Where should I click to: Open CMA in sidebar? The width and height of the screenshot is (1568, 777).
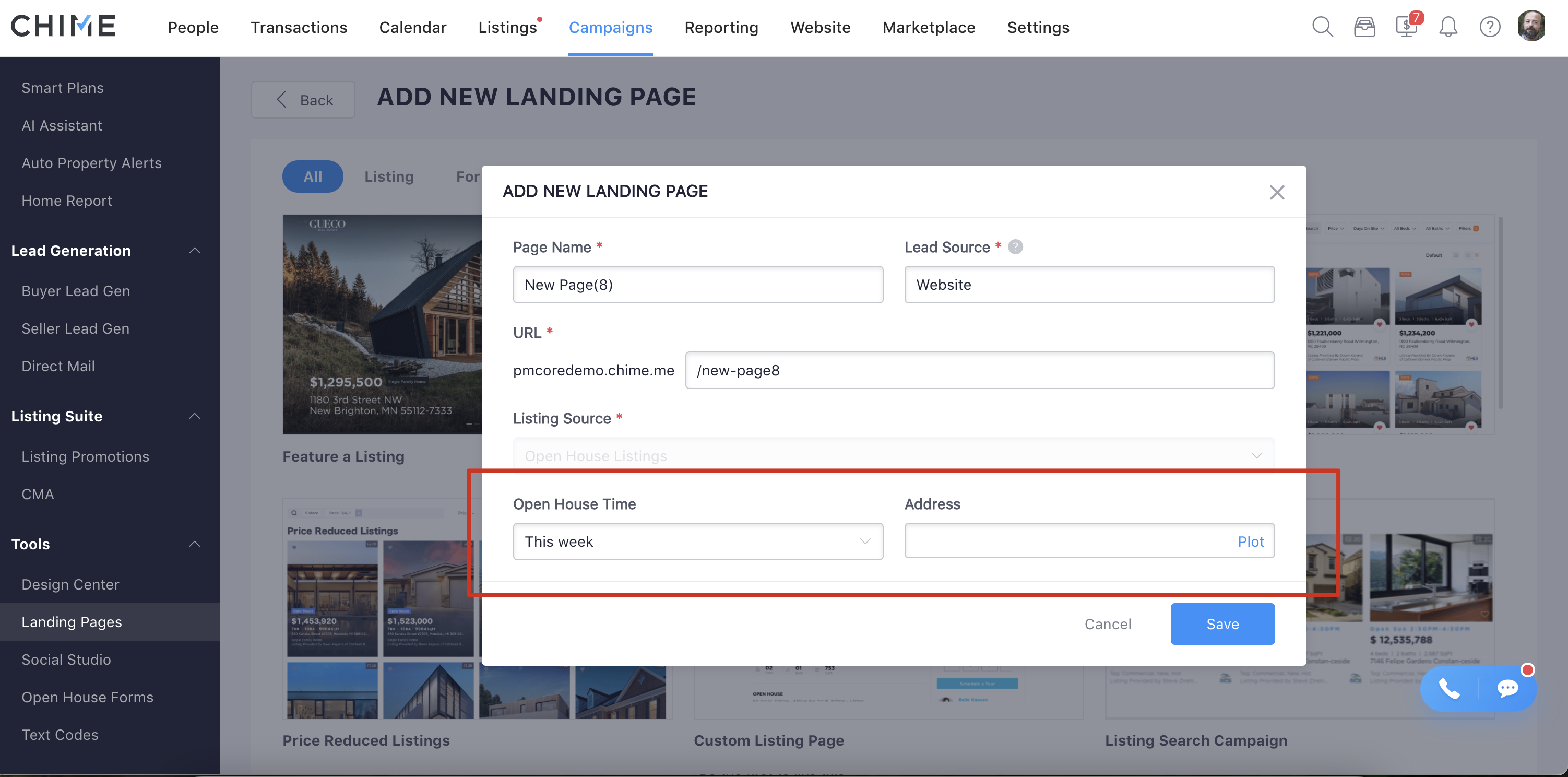37,495
